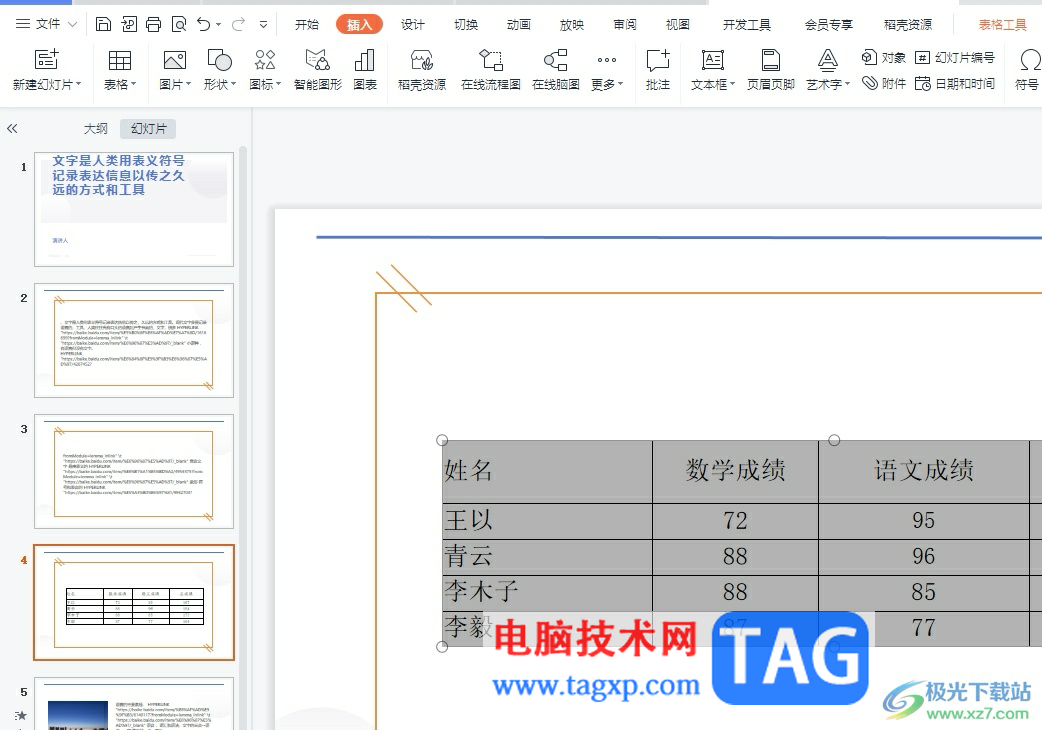Click the 姓名 header cell in table
The width and height of the screenshot is (1042, 730).
[x=548, y=471]
